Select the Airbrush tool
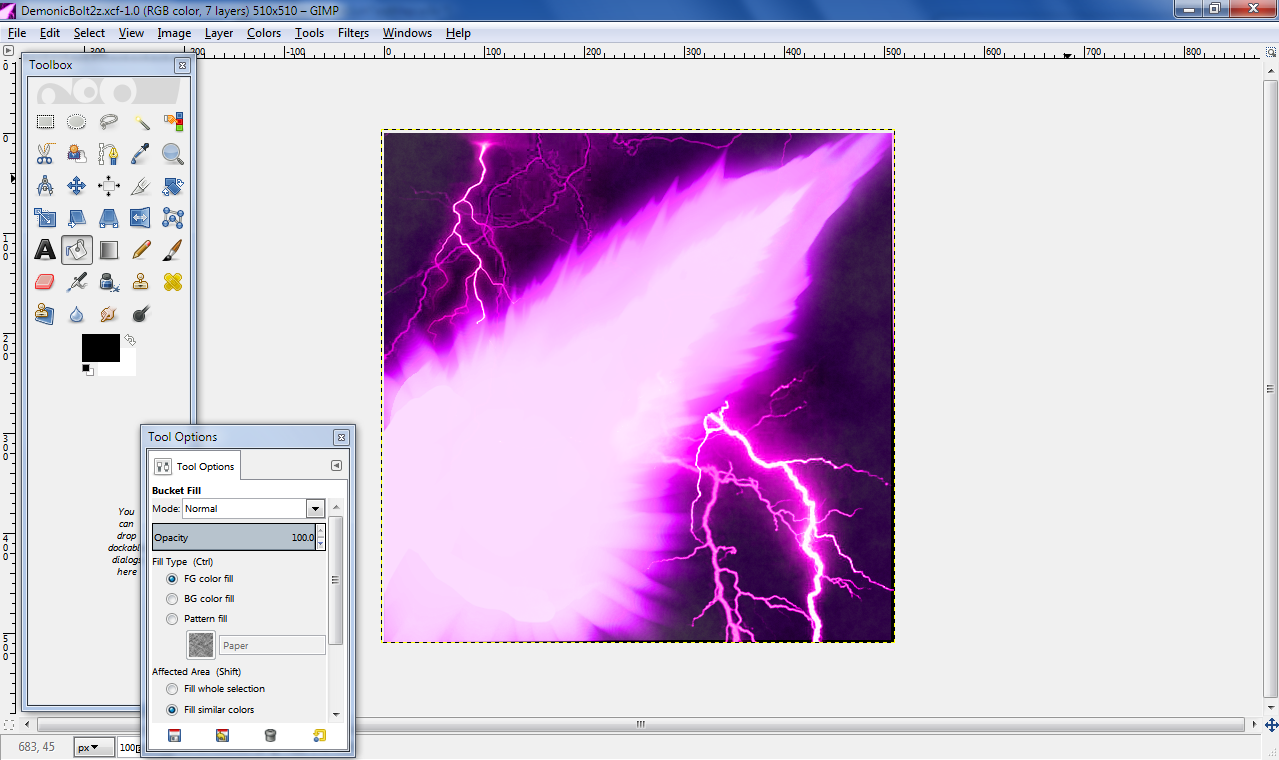Screen dimensions: 1279x760 click(77, 282)
